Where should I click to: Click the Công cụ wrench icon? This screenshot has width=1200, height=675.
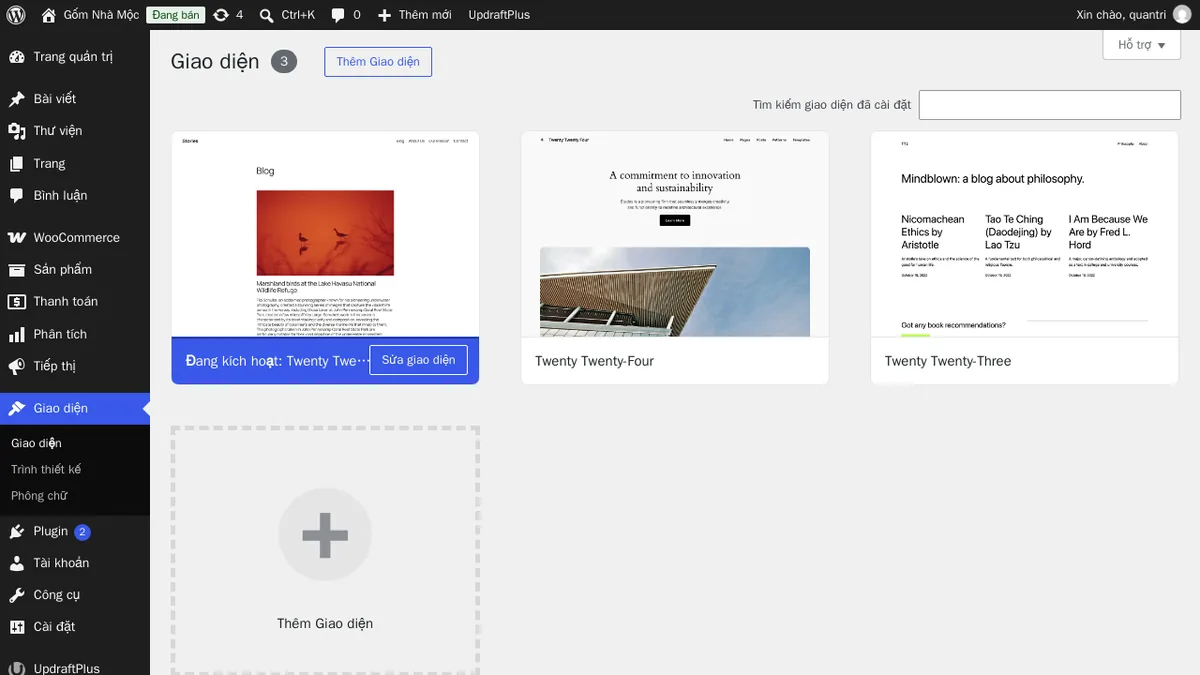17,596
